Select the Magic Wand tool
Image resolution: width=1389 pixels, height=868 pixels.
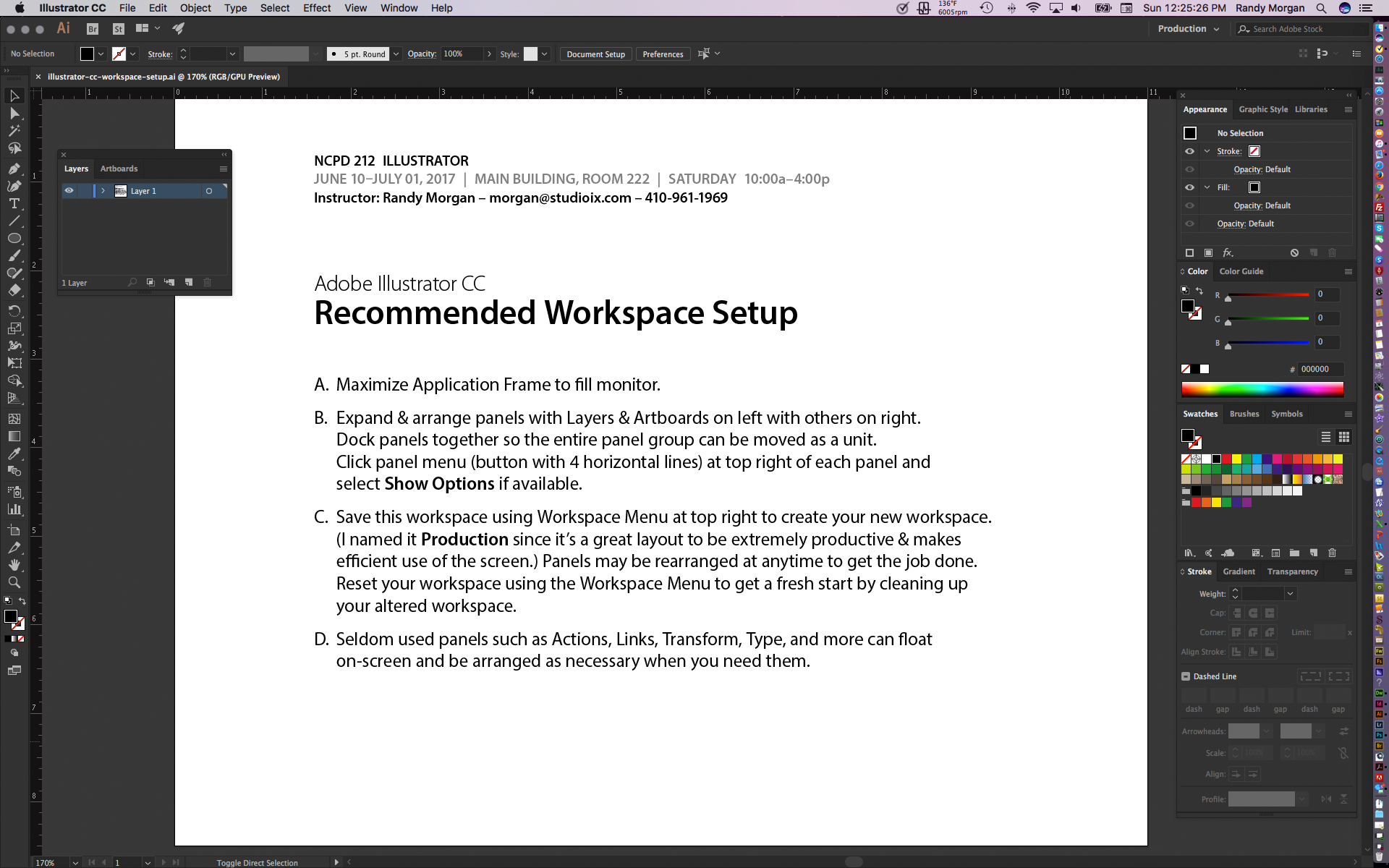click(14, 131)
